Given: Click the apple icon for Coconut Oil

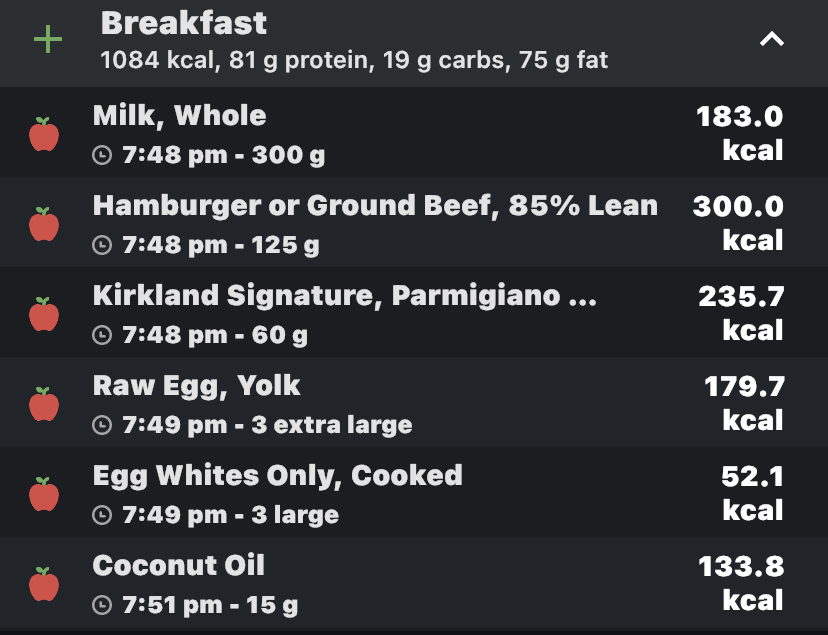Looking at the screenshot, I should 44,584.
